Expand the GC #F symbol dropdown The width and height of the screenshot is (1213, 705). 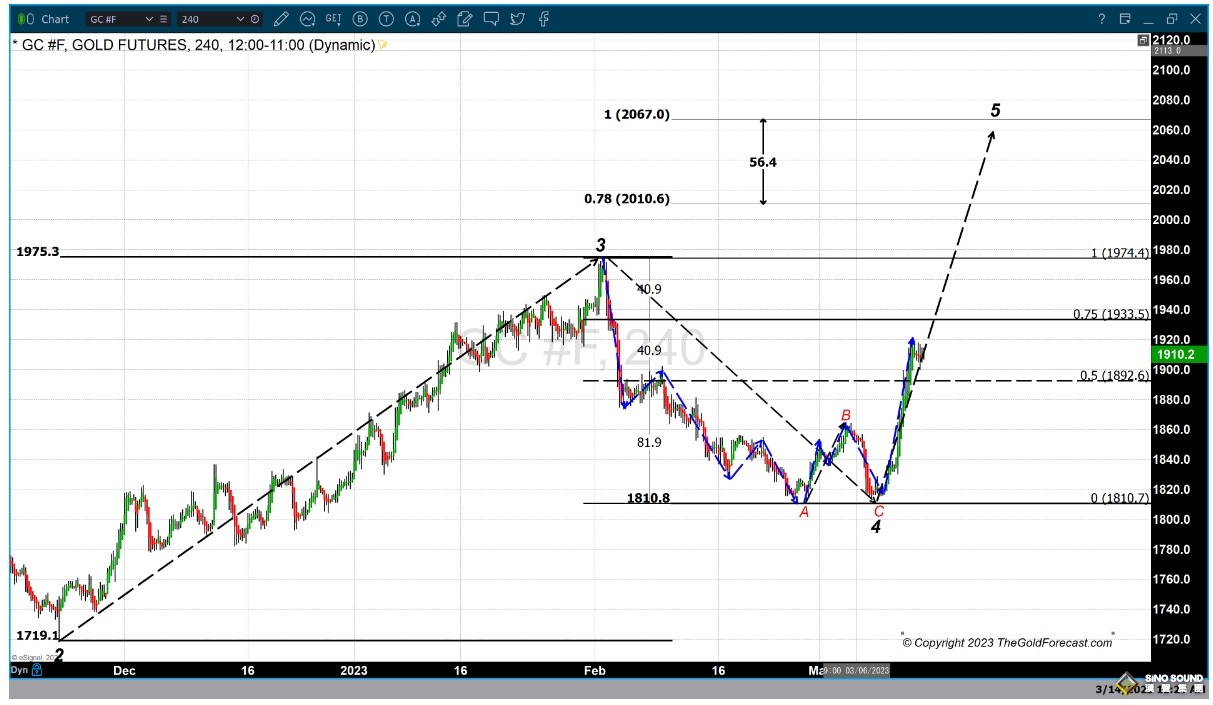[x=149, y=19]
